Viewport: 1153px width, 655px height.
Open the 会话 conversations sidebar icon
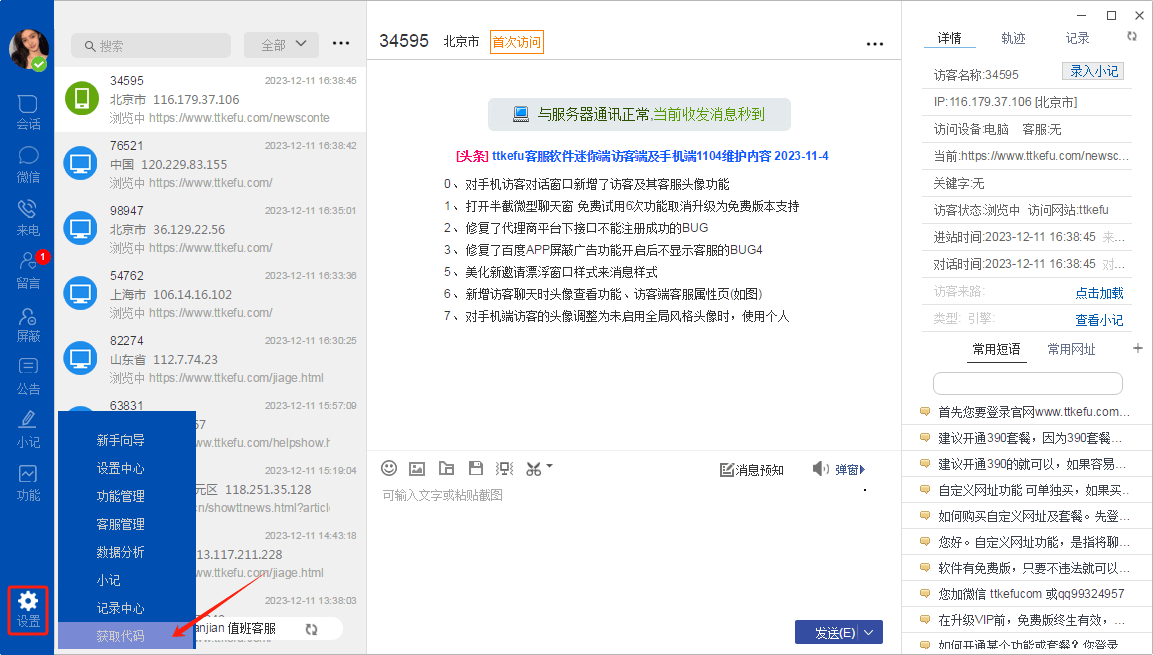point(28,112)
